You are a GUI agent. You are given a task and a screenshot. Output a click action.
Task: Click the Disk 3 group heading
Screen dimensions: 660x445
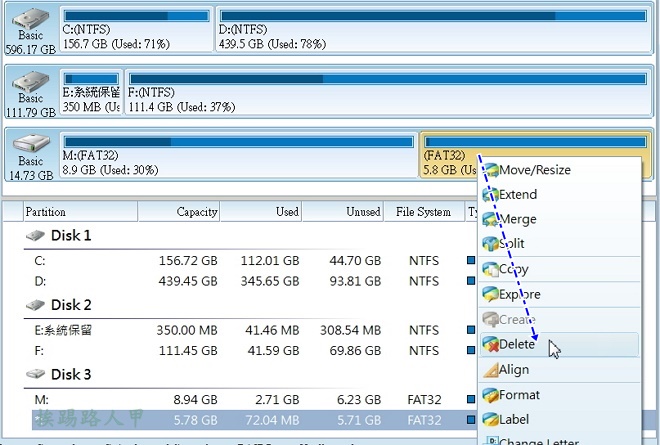click(71, 374)
